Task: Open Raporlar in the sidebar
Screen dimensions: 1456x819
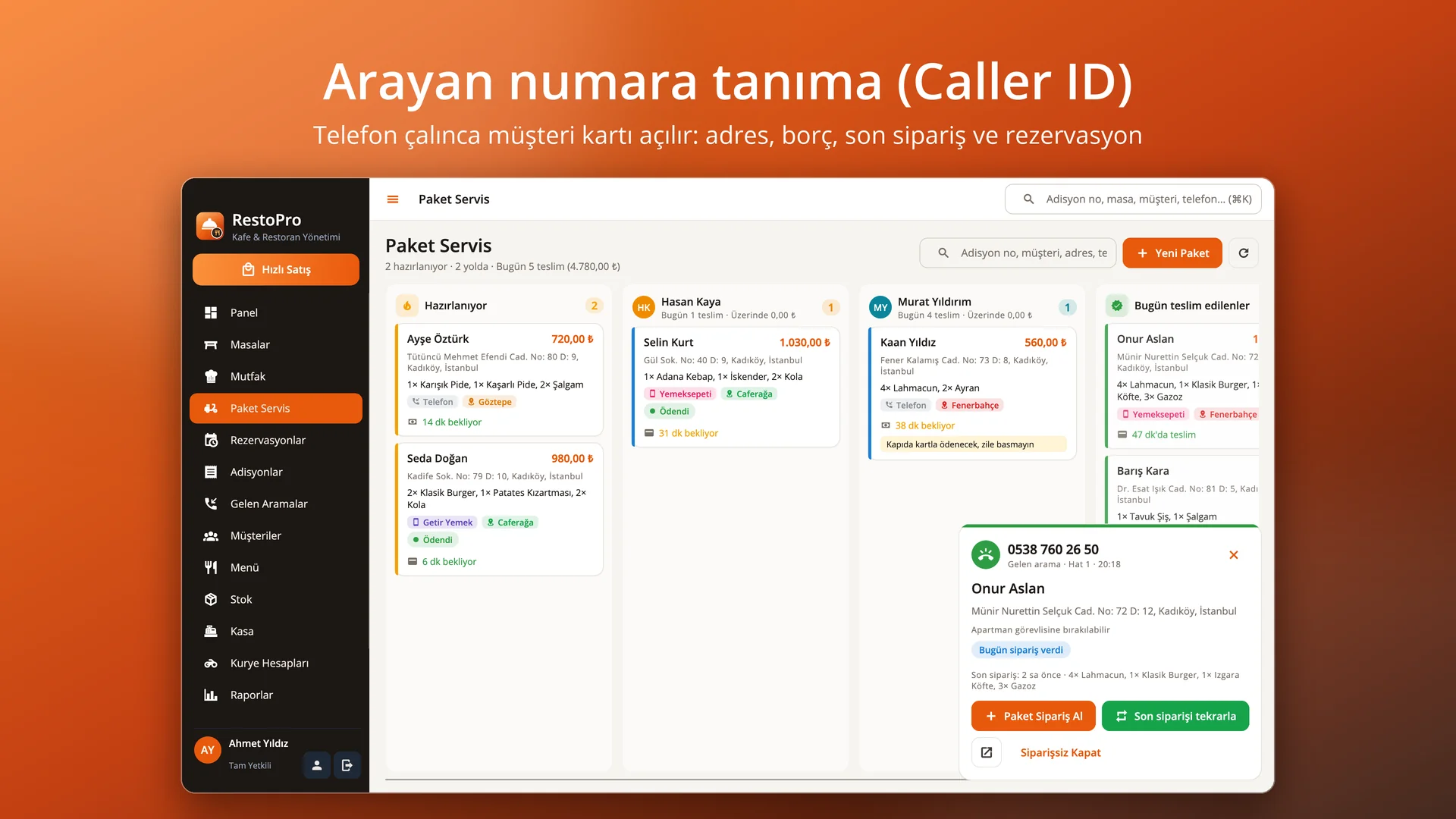Action: [276, 695]
